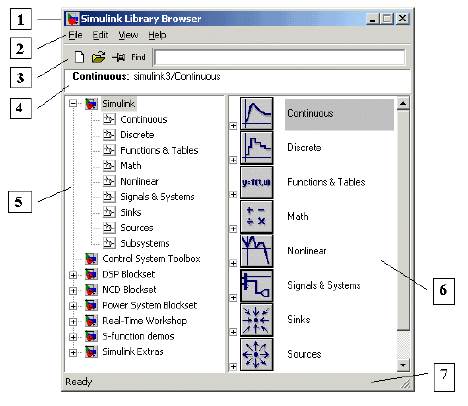Click the pin/stay-on-top toolbar icon
This screenshot has width=468, height=406.
pyautogui.click(x=118, y=57)
